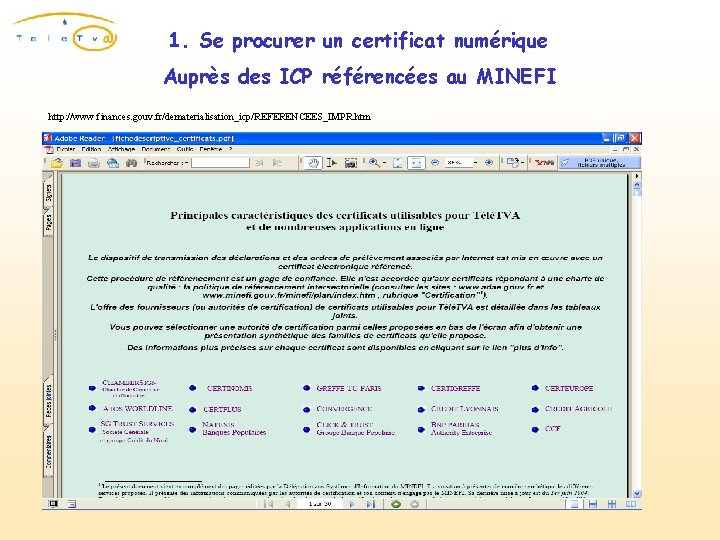Open the Outils menu
The width and height of the screenshot is (720, 540).
185,149
